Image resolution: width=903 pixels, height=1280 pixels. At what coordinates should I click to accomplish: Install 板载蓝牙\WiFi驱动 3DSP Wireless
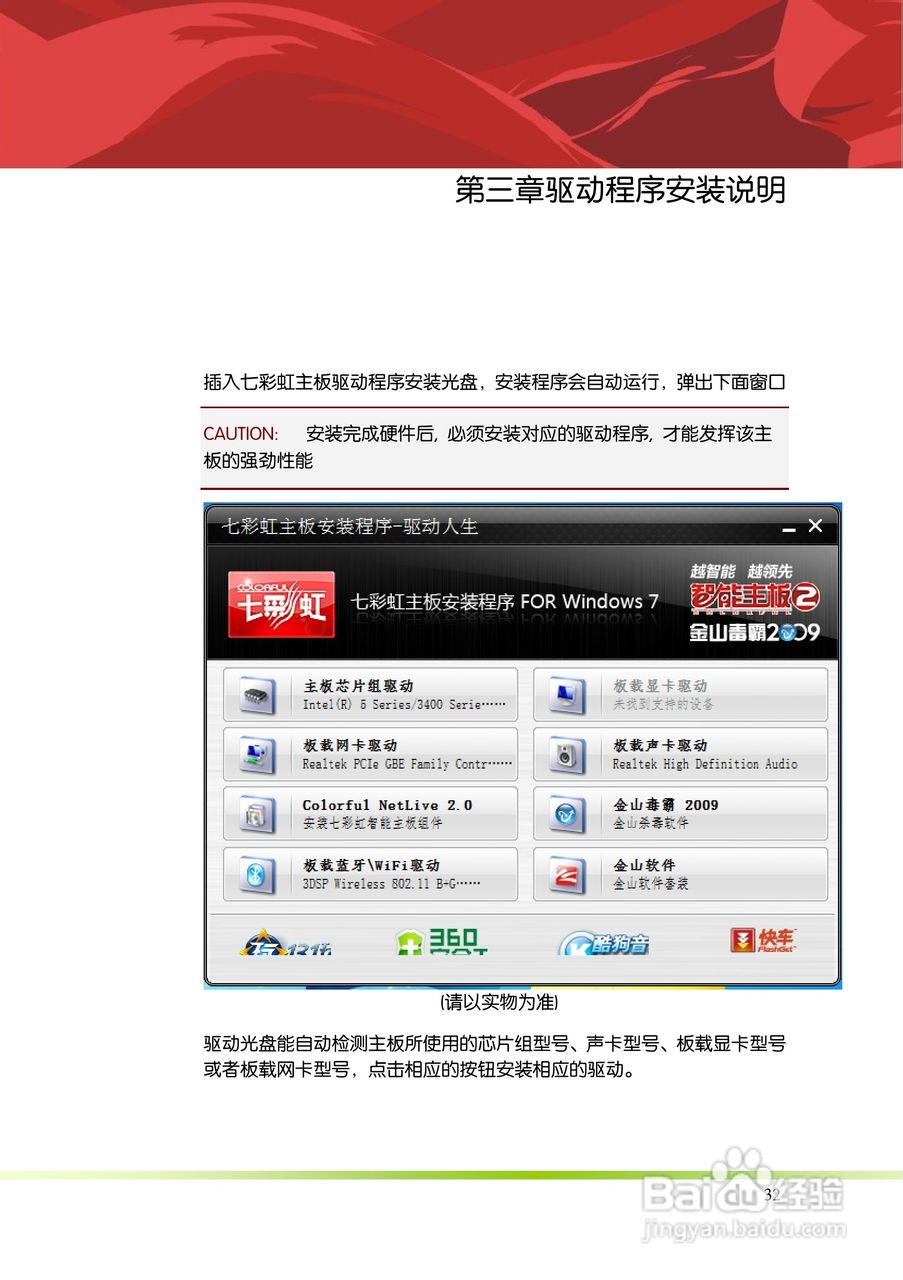pos(371,875)
